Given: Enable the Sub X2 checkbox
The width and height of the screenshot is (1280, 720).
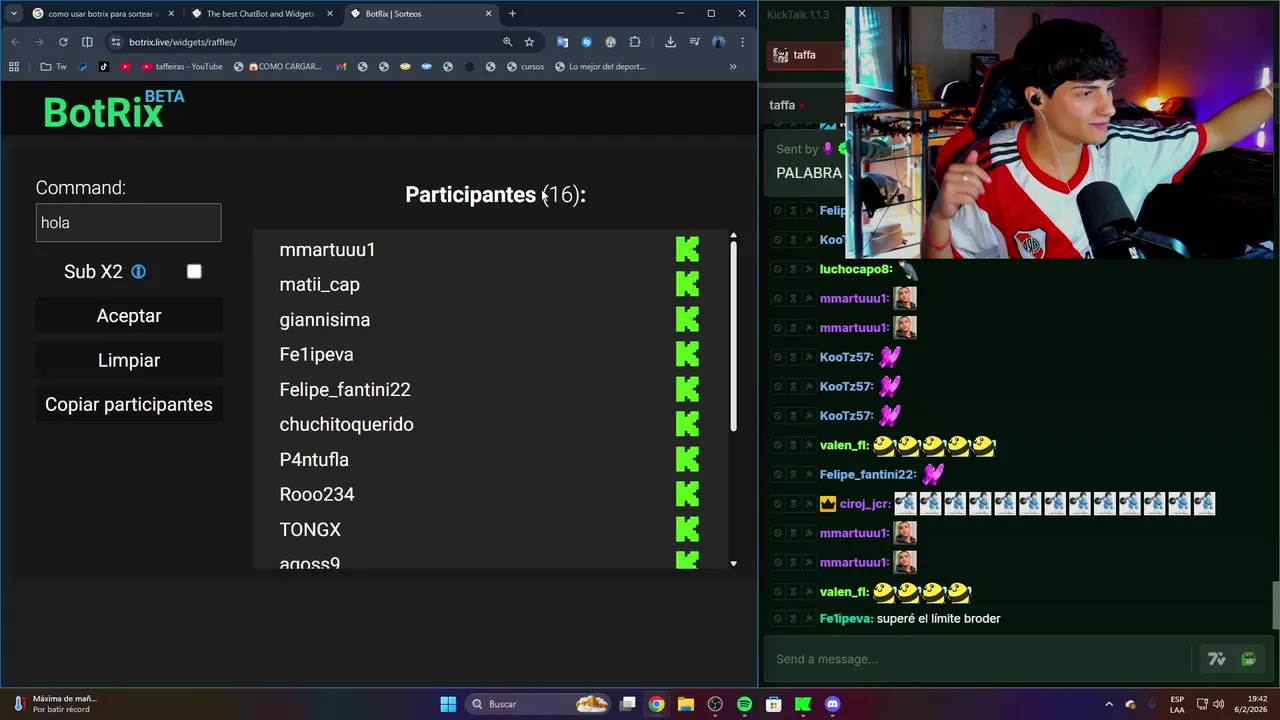Looking at the screenshot, I should 194,272.
